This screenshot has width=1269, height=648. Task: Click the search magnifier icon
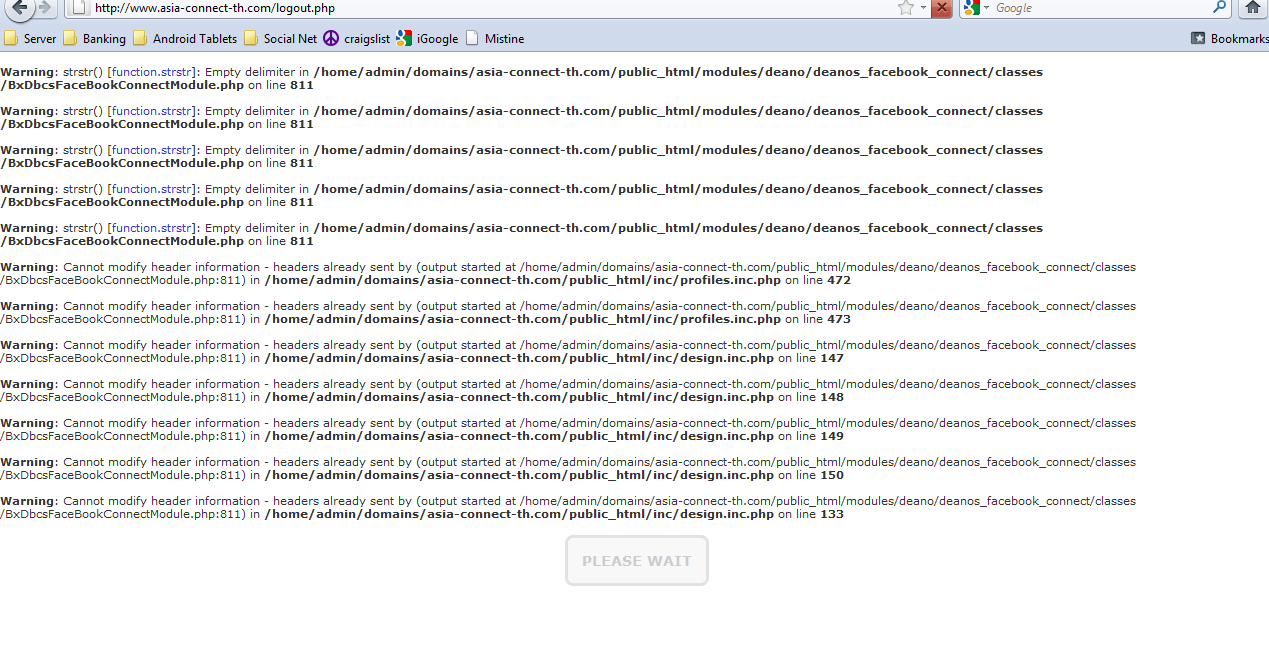coord(1219,7)
